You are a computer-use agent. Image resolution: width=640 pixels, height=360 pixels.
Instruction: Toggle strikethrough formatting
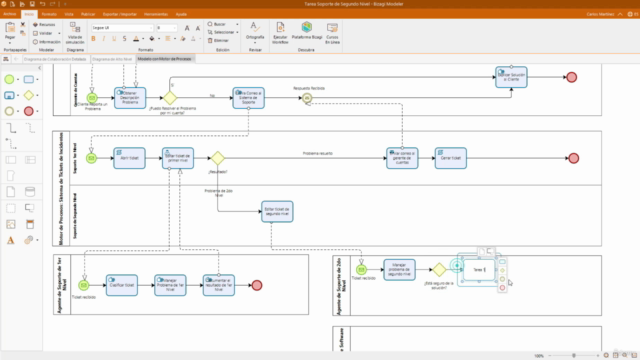click(124, 39)
